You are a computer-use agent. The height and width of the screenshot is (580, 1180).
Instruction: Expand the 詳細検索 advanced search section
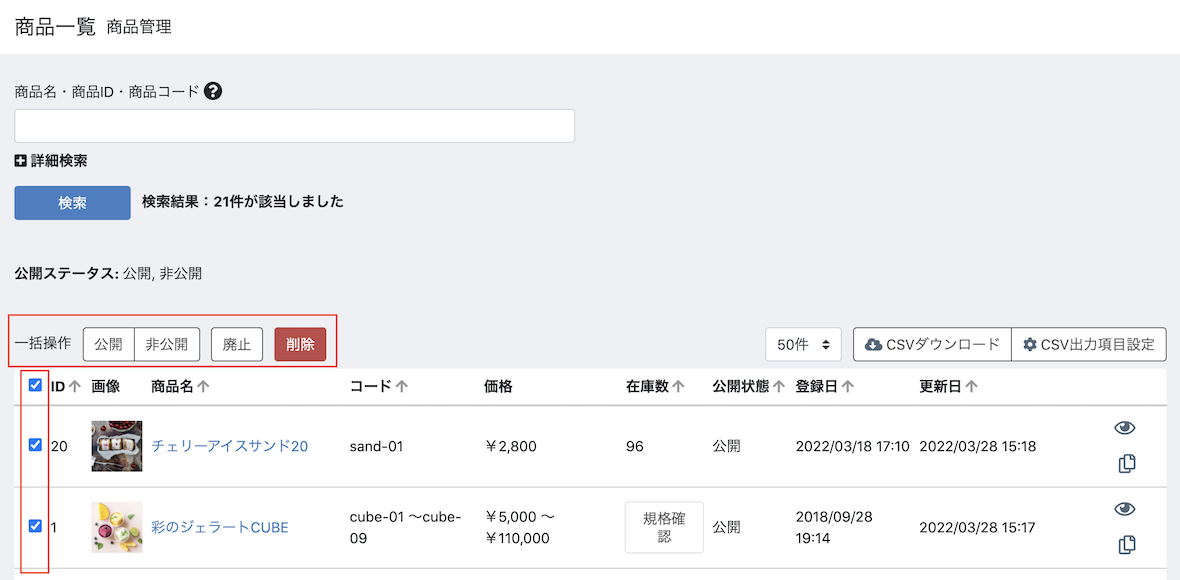pos(50,161)
